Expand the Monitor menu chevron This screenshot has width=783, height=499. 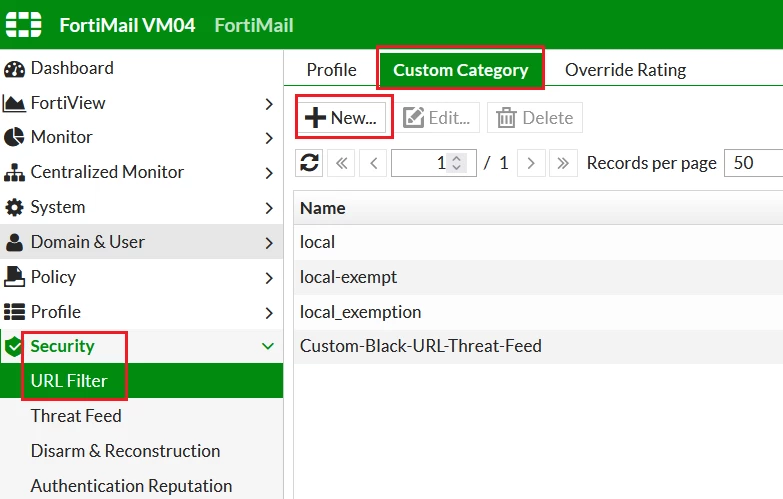pos(269,138)
